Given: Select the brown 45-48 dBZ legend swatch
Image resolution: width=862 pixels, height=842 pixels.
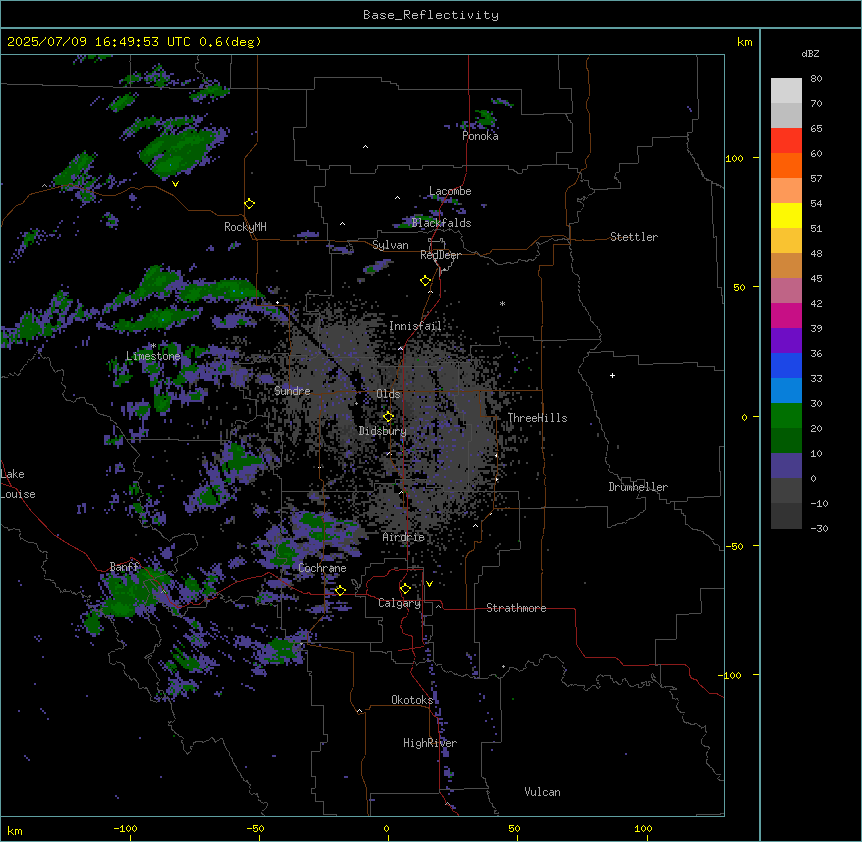Looking at the screenshot, I should [x=786, y=265].
